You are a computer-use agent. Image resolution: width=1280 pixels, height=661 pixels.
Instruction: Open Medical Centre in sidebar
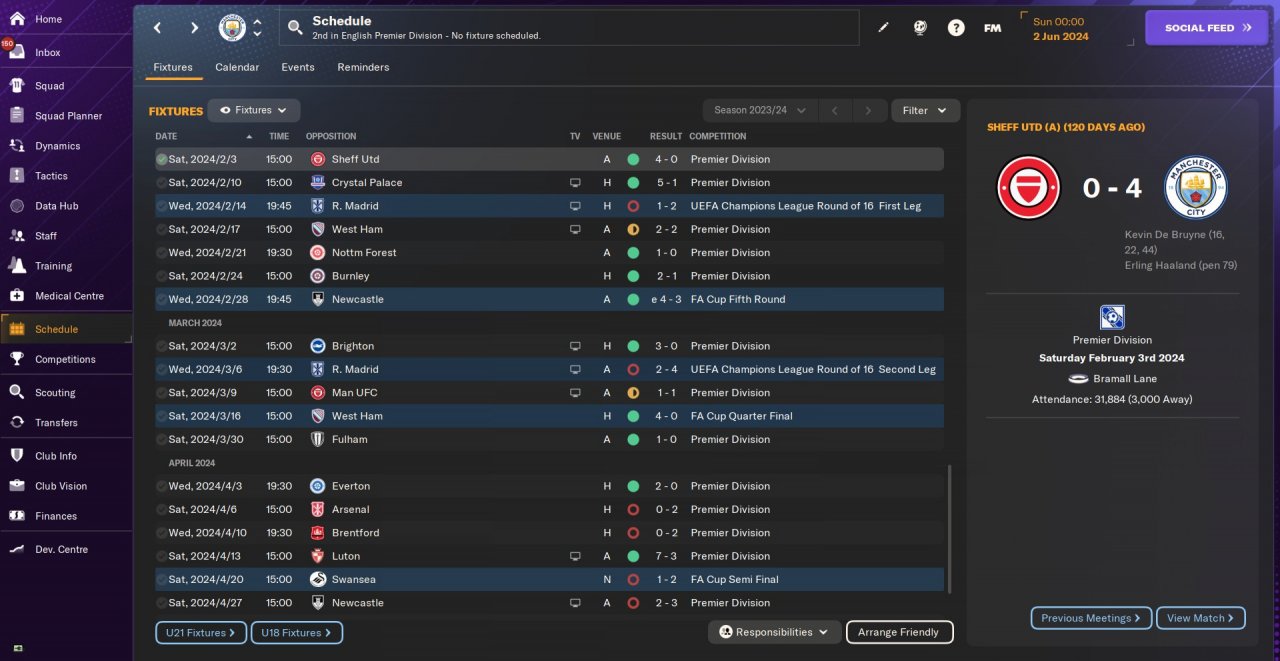pyautogui.click(x=68, y=296)
